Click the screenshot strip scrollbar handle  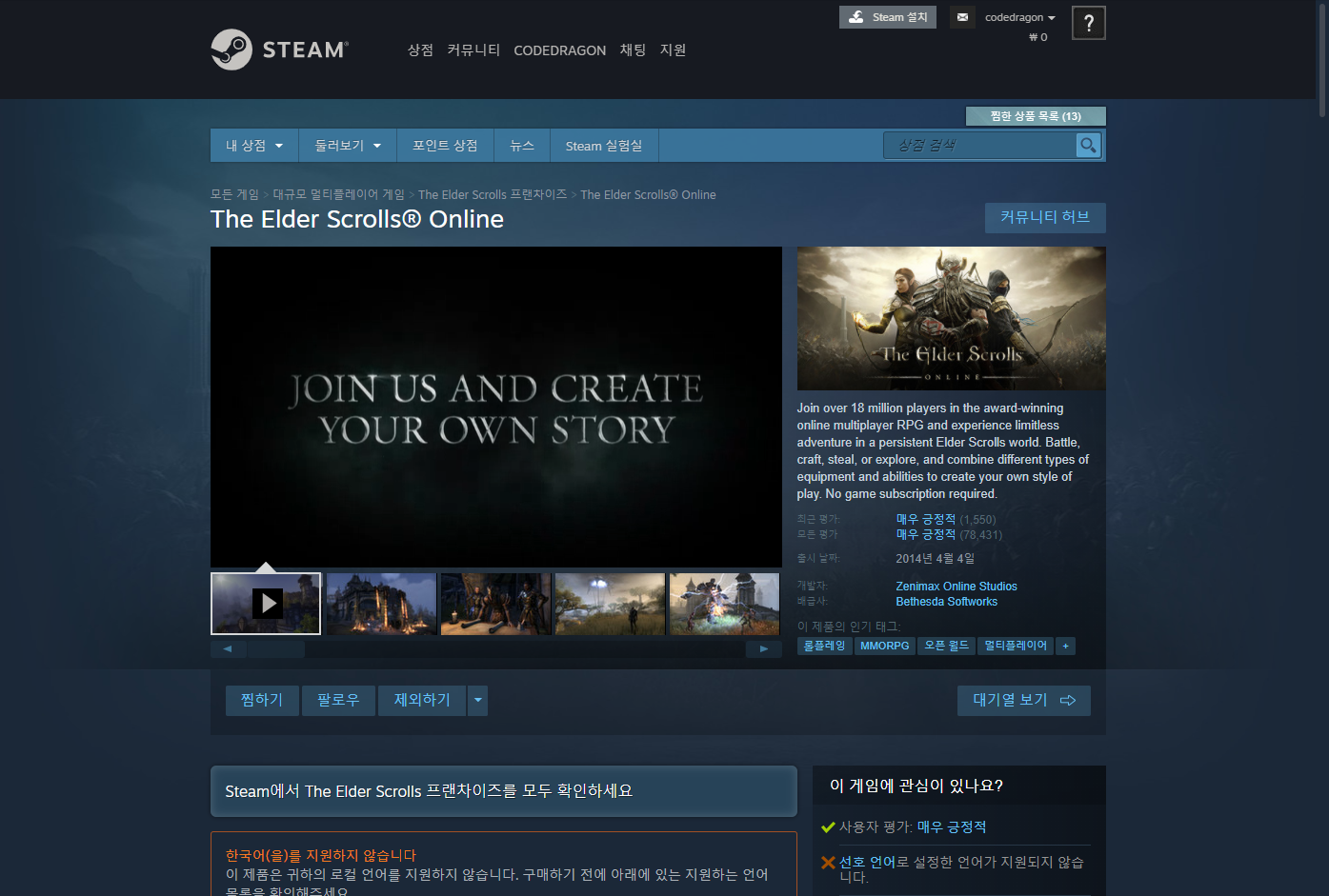[276, 648]
